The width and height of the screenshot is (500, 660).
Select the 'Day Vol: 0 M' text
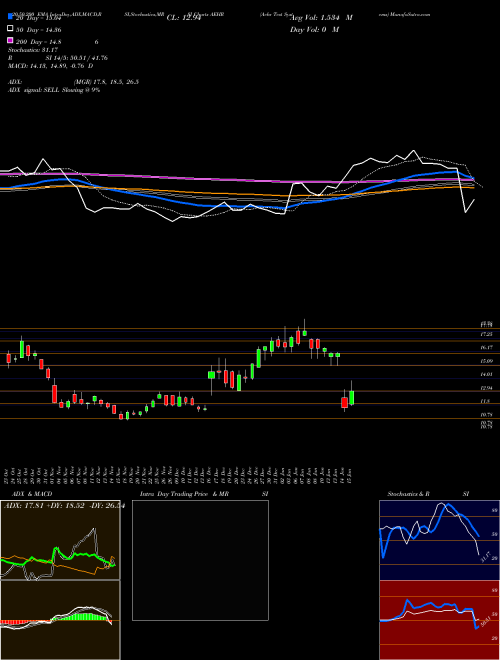314,29
